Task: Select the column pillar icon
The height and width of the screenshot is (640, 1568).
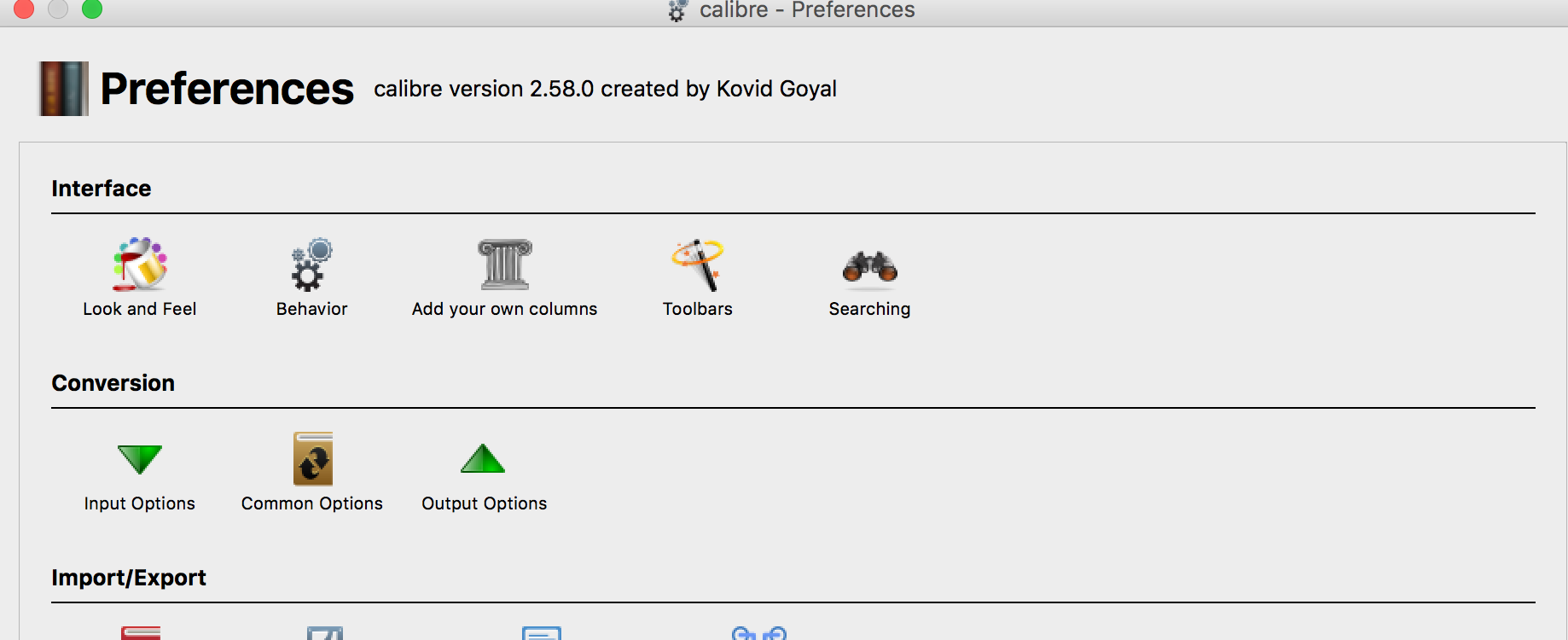Action: [x=504, y=265]
